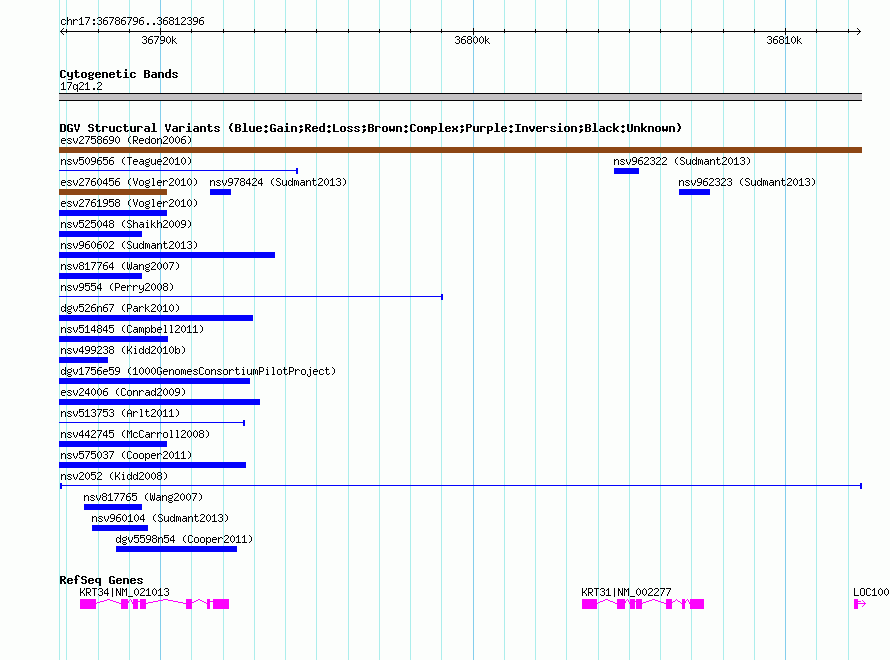Image resolution: width=890 pixels, height=660 pixels.
Task: Click the RefSeq Genes track title
Action: 101,580
